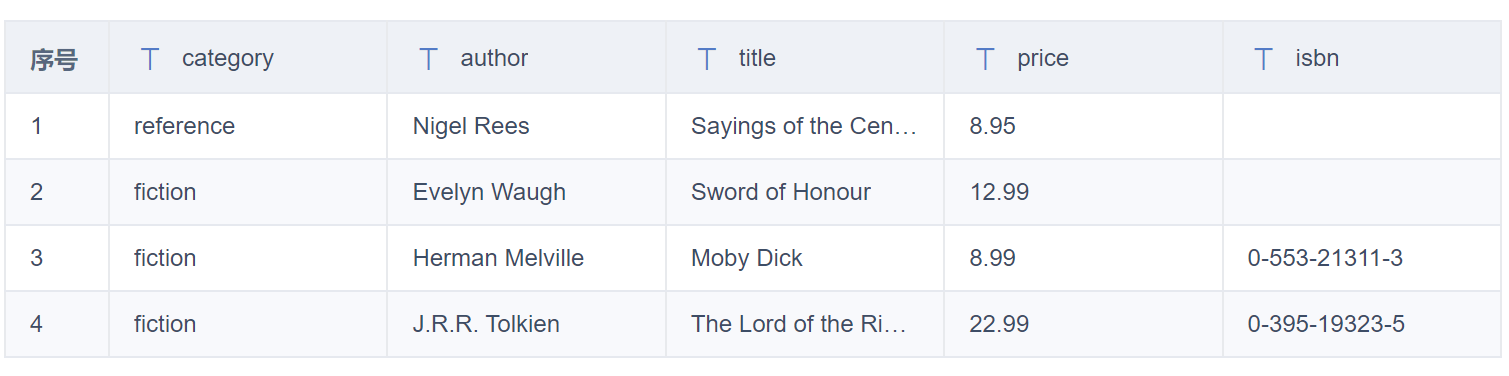The height and width of the screenshot is (376, 1509).
Task: Select the 序号 column header
Action: click(57, 59)
